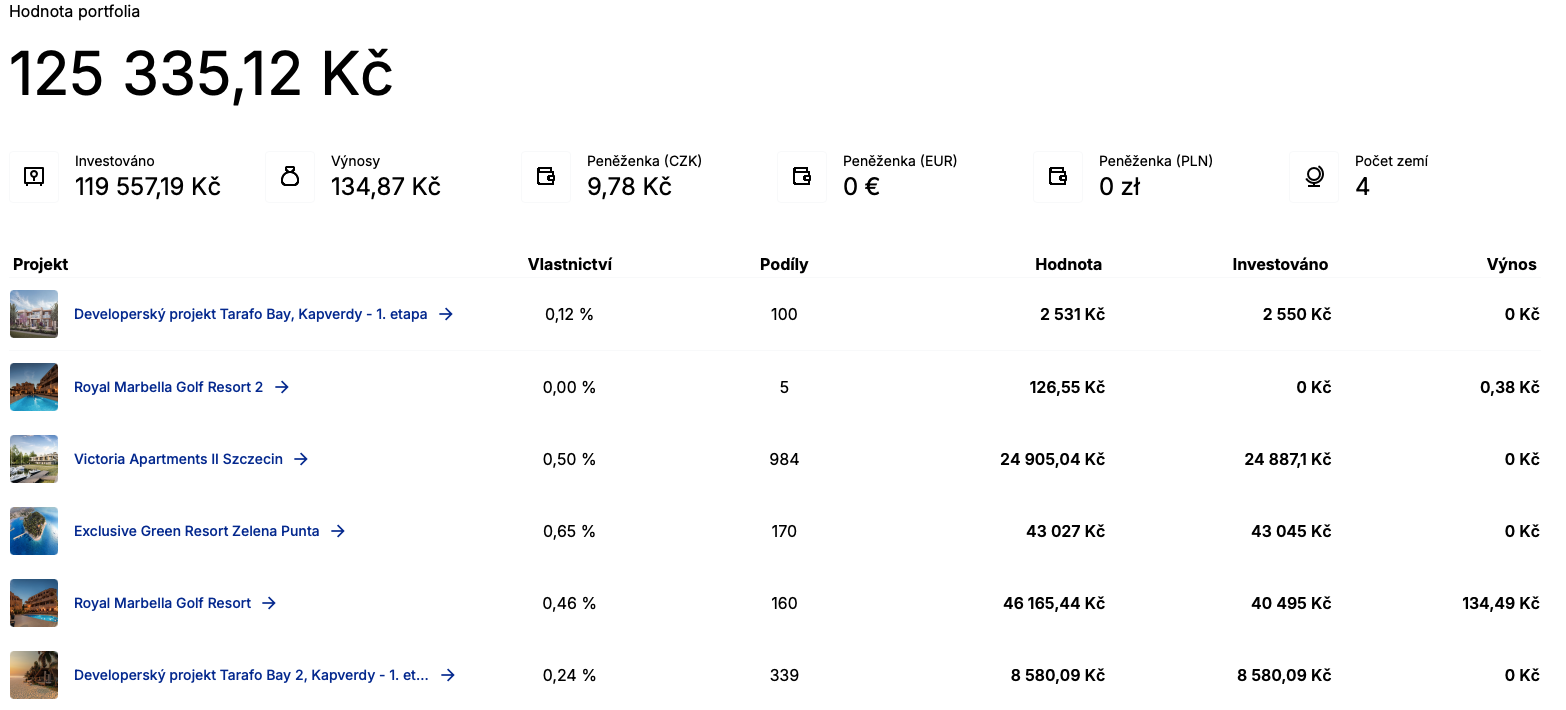
Task: Open truncated Tarafo Bay 2 Kapverdy project link
Action: tap(250, 675)
